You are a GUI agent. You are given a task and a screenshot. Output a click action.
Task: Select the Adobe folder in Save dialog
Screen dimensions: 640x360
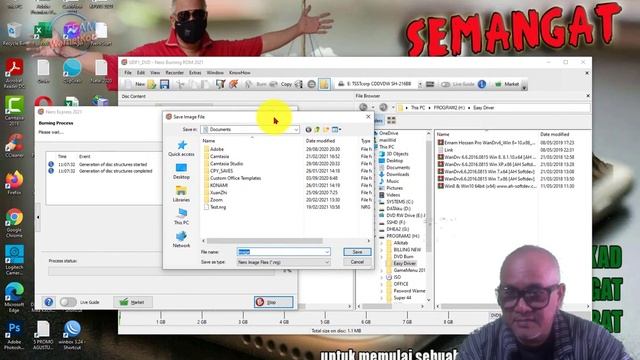coord(213,149)
